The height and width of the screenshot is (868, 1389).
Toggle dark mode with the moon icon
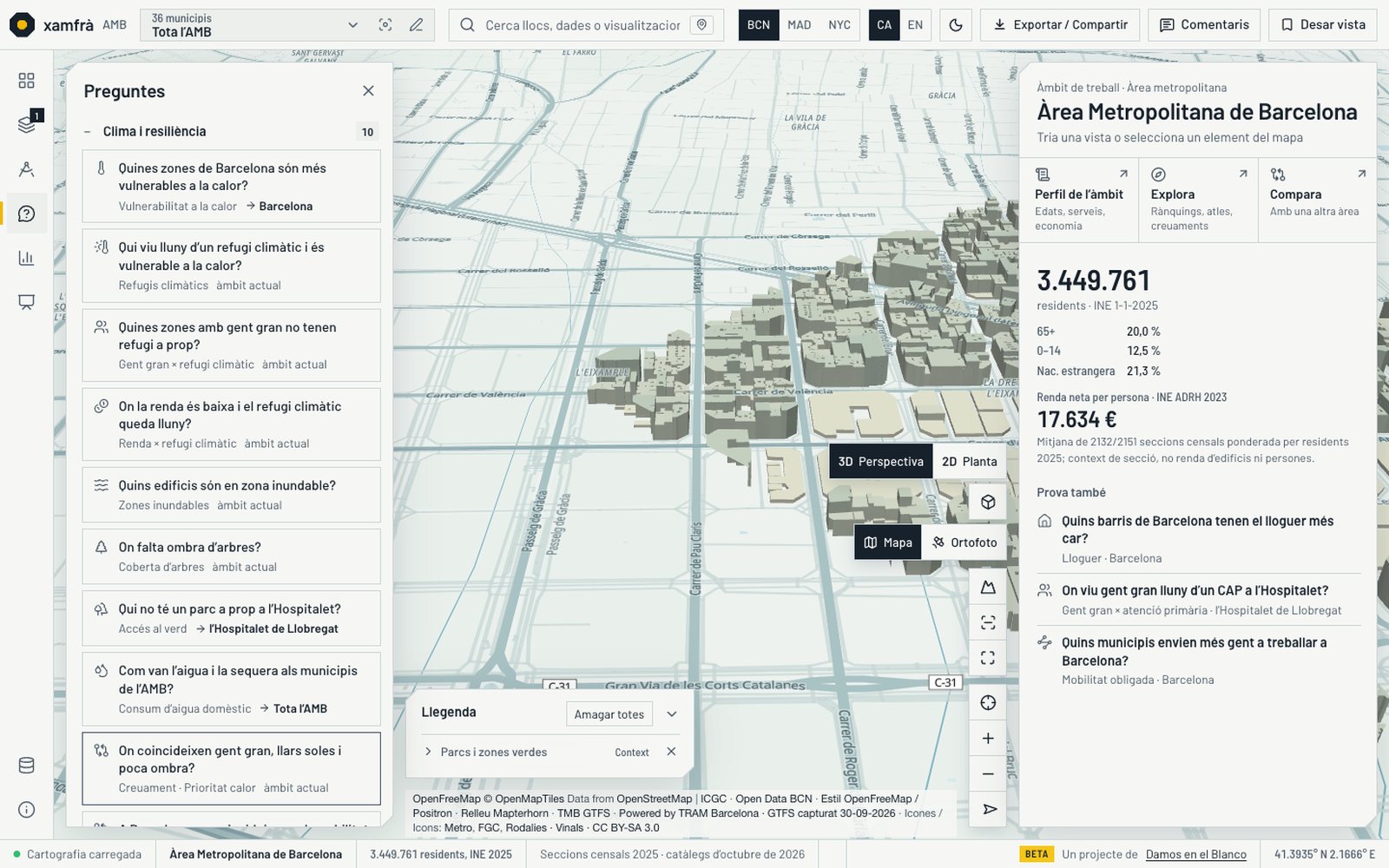(x=956, y=25)
